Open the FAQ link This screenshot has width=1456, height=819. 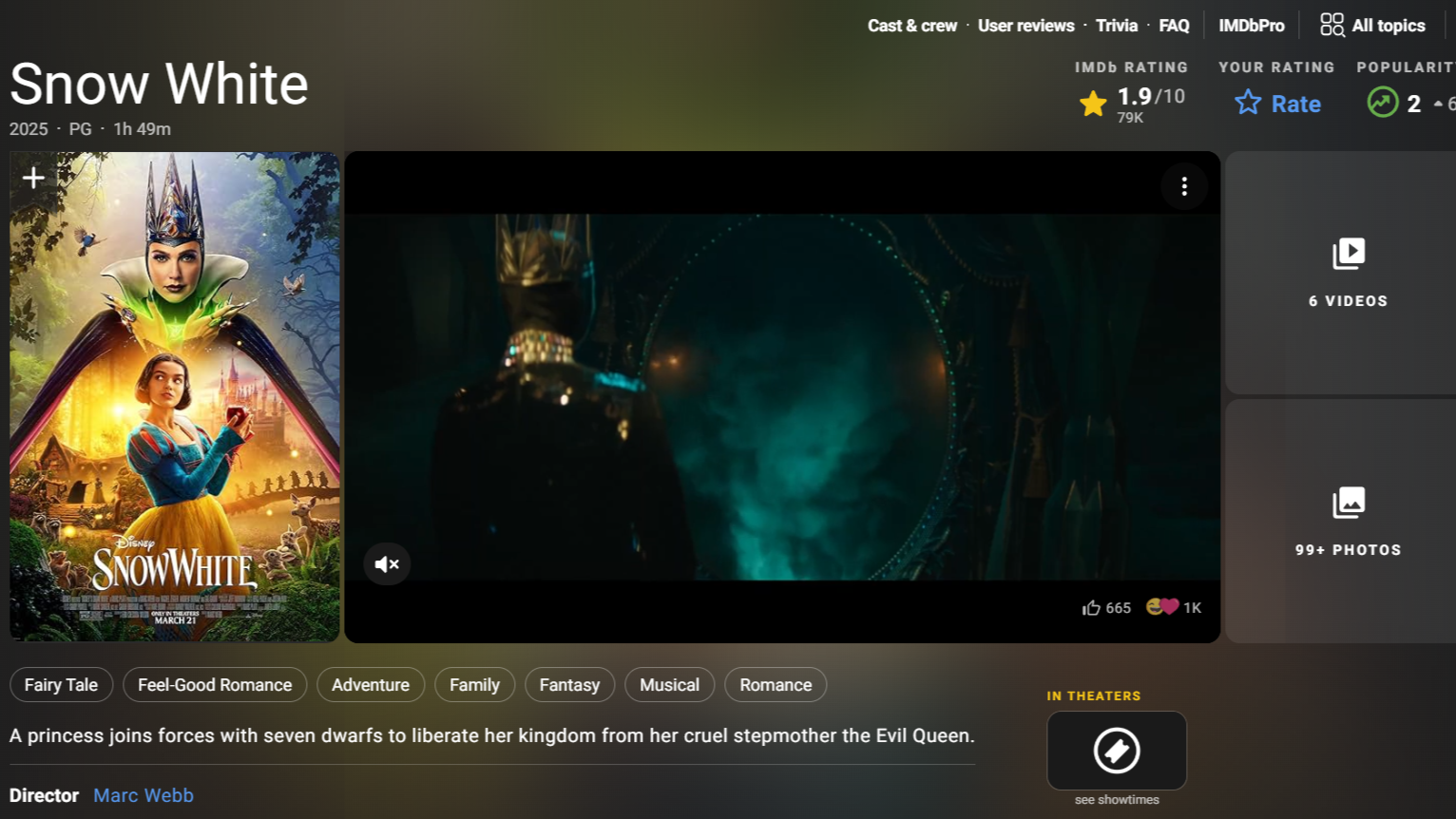click(1174, 26)
